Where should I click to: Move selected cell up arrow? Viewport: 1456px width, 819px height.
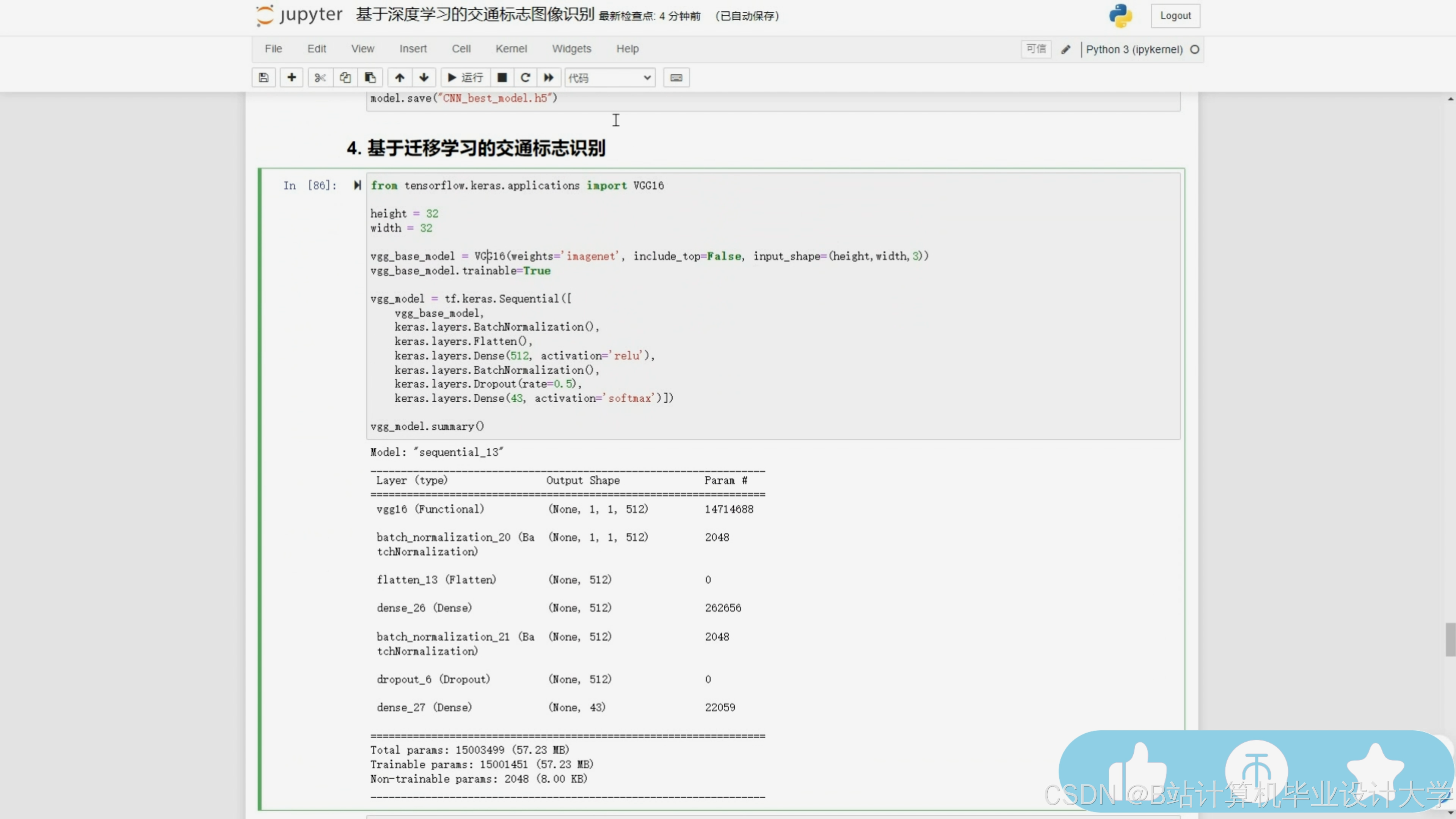[400, 77]
